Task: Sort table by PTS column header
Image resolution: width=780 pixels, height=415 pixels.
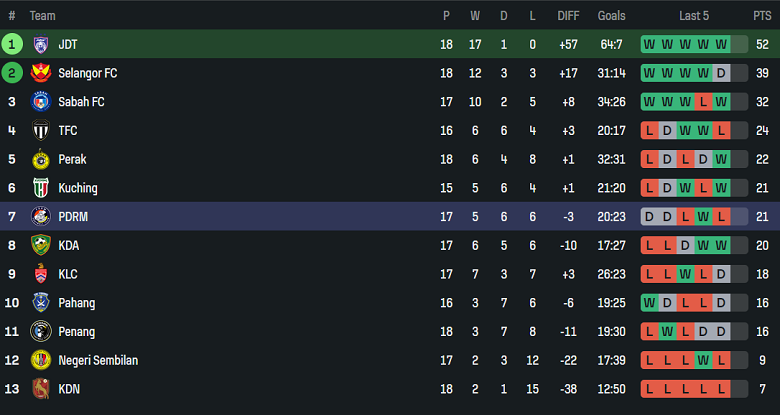Action: 762,16
